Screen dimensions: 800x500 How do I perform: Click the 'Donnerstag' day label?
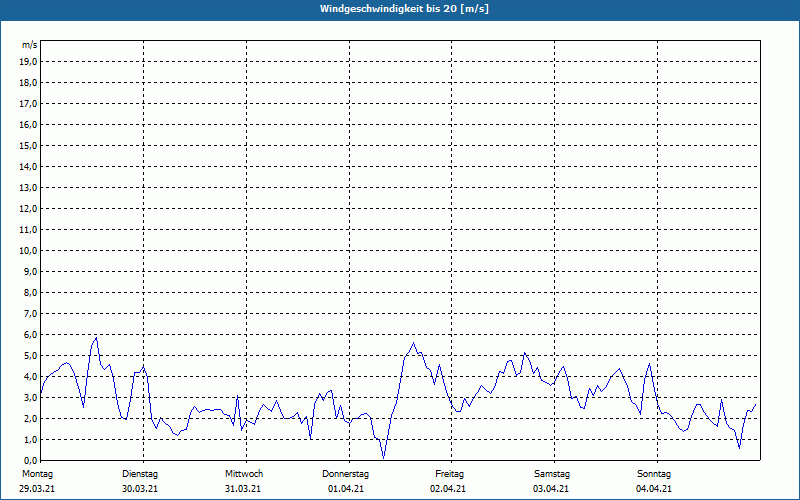tap(345, 474)
